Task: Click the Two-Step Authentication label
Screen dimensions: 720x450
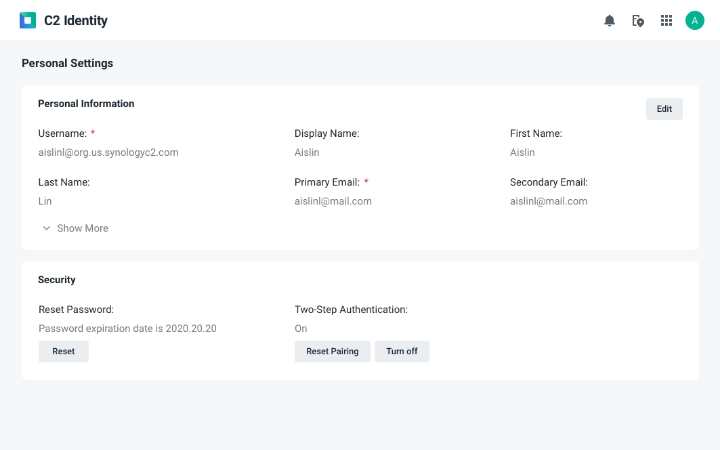Action: 351,309
